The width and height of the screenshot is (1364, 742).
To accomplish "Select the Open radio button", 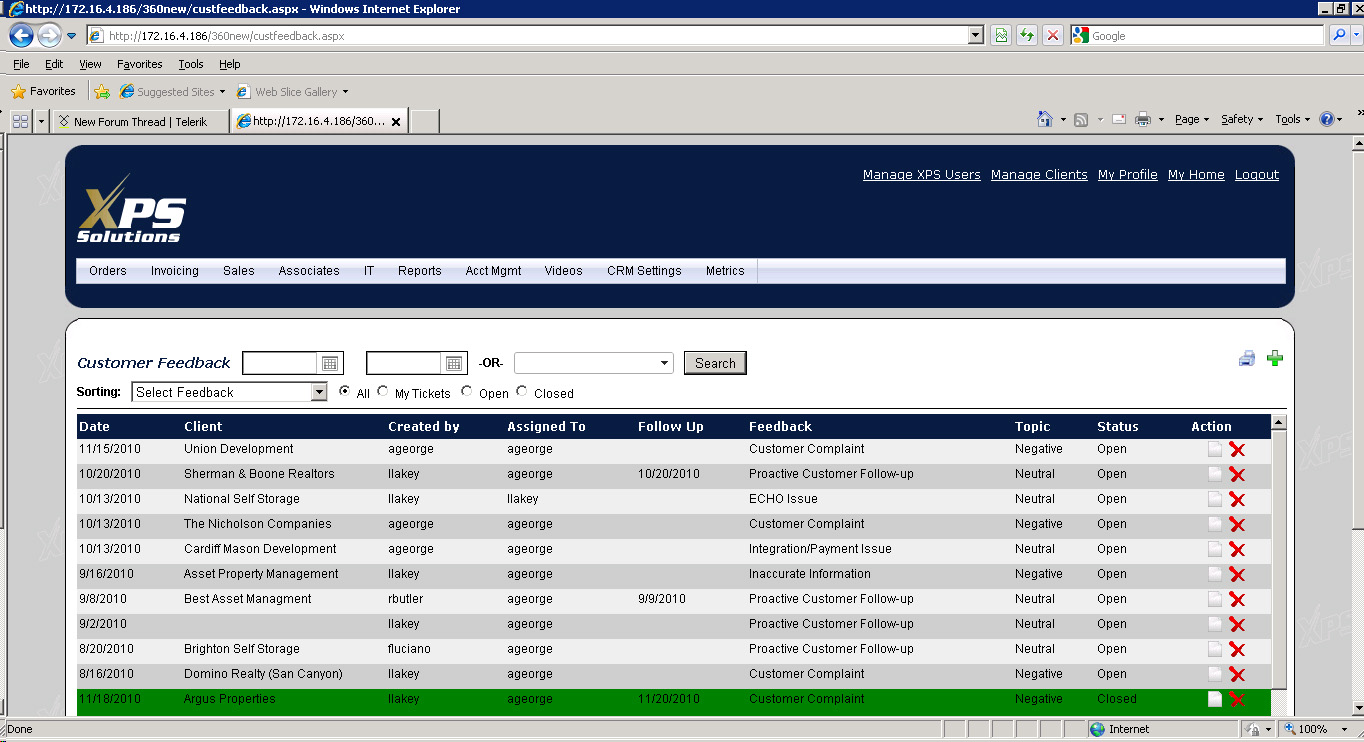I will coord(467,392).
